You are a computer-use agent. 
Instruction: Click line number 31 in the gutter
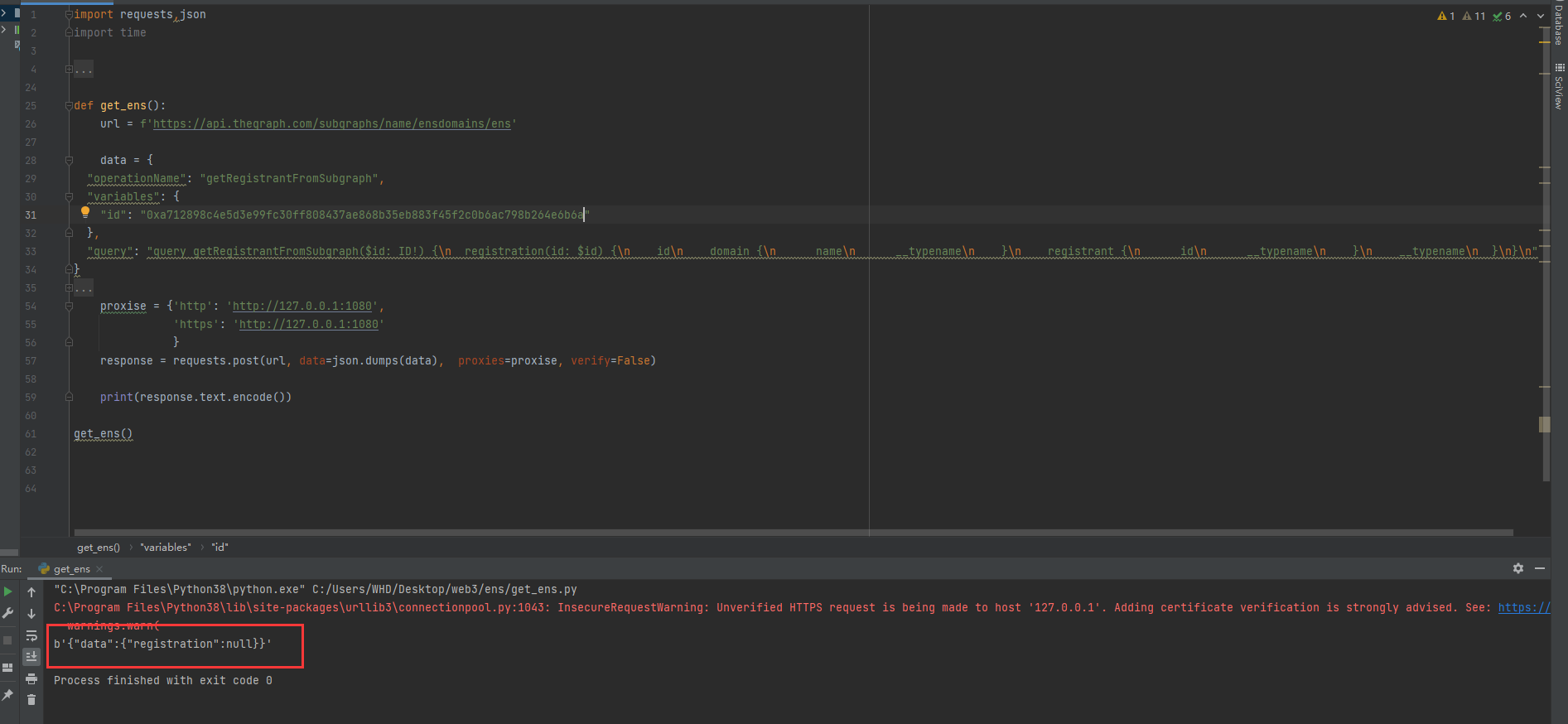click(31, 215)
